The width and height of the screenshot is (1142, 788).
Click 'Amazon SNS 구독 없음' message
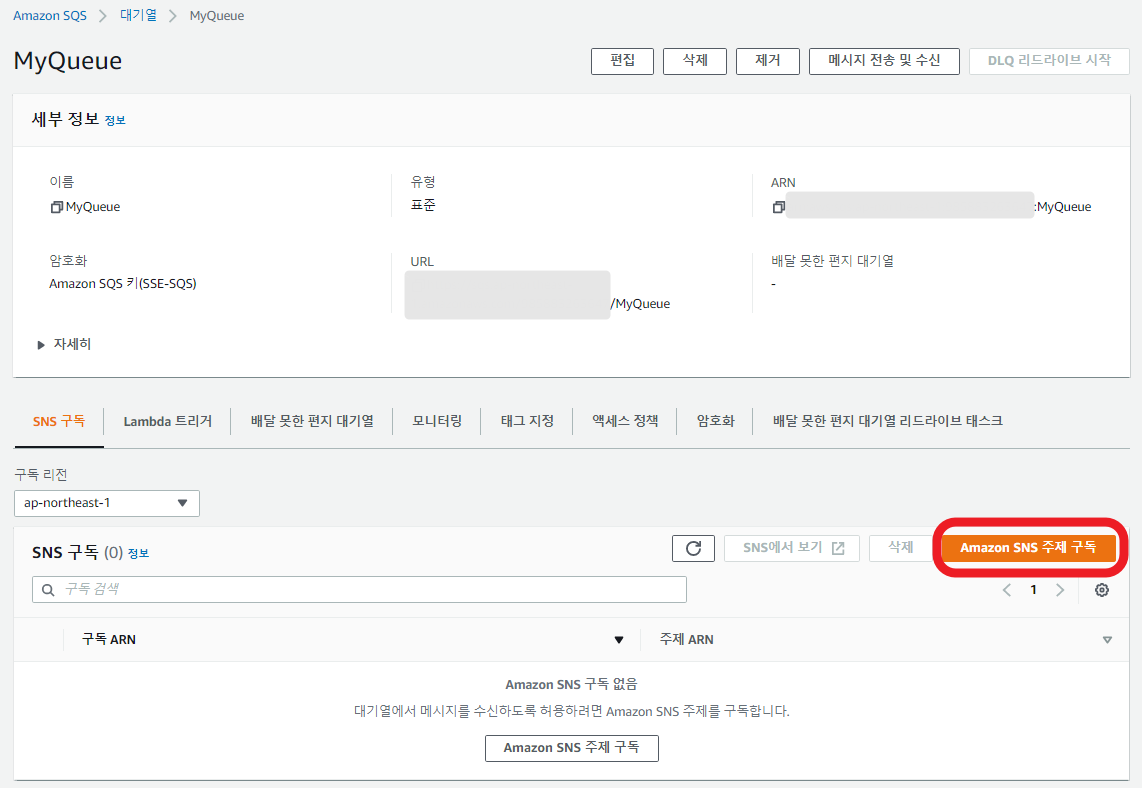click(572, 685)
